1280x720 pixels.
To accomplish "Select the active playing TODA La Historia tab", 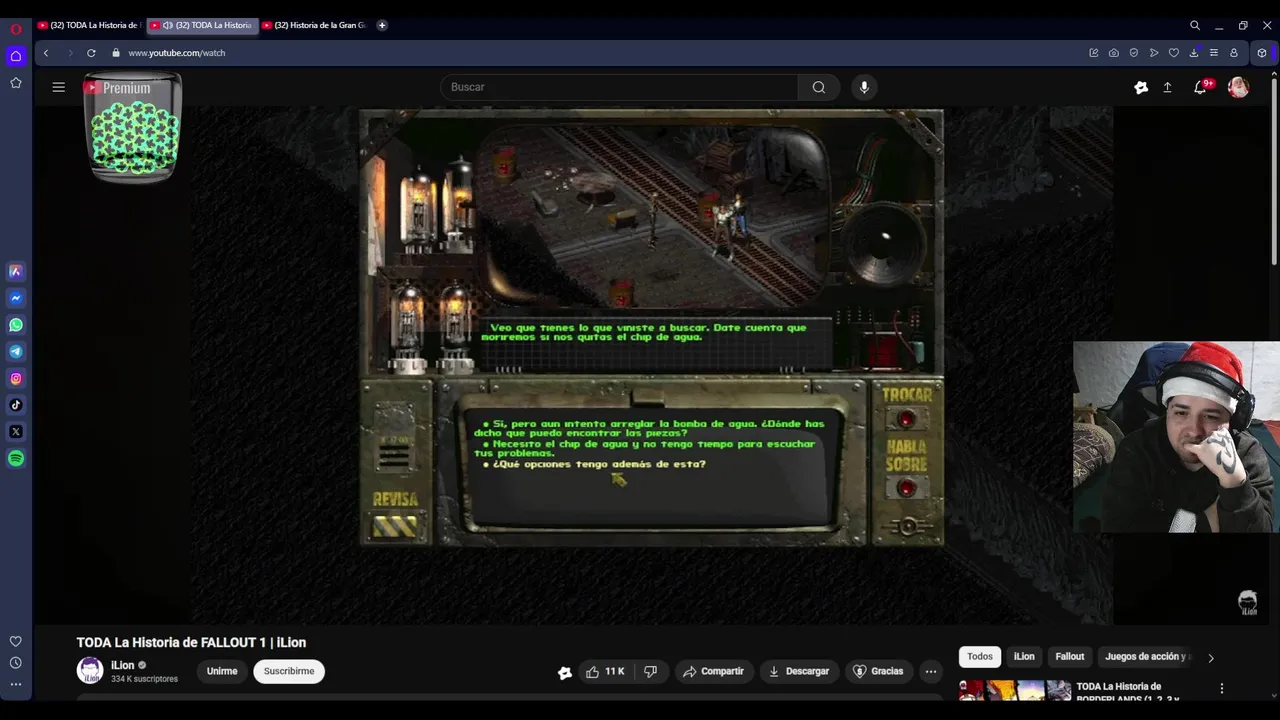I will (x=203, y=25).
